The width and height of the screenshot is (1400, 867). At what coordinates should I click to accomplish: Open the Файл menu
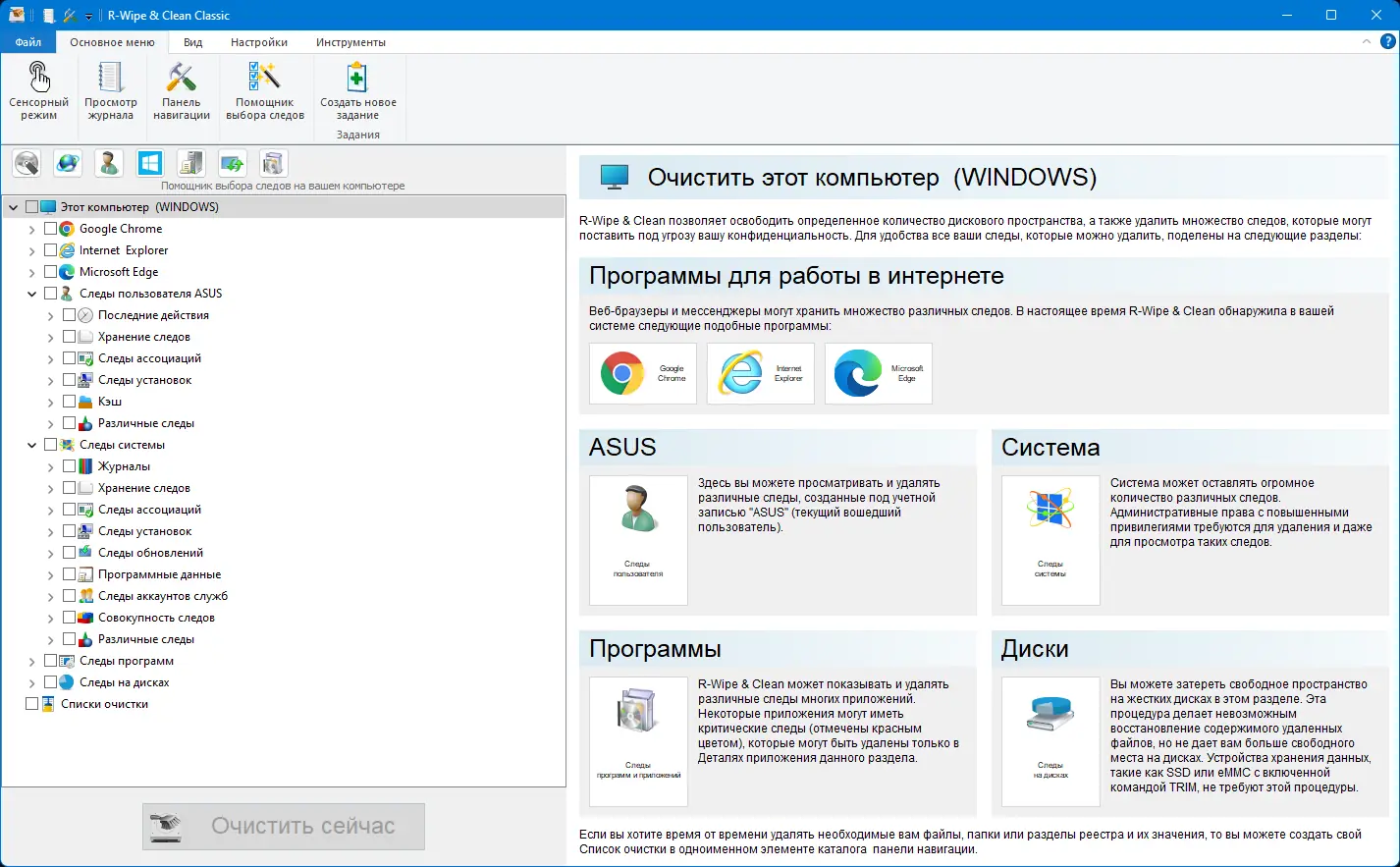pyautogui.click(x=28, y=41)
